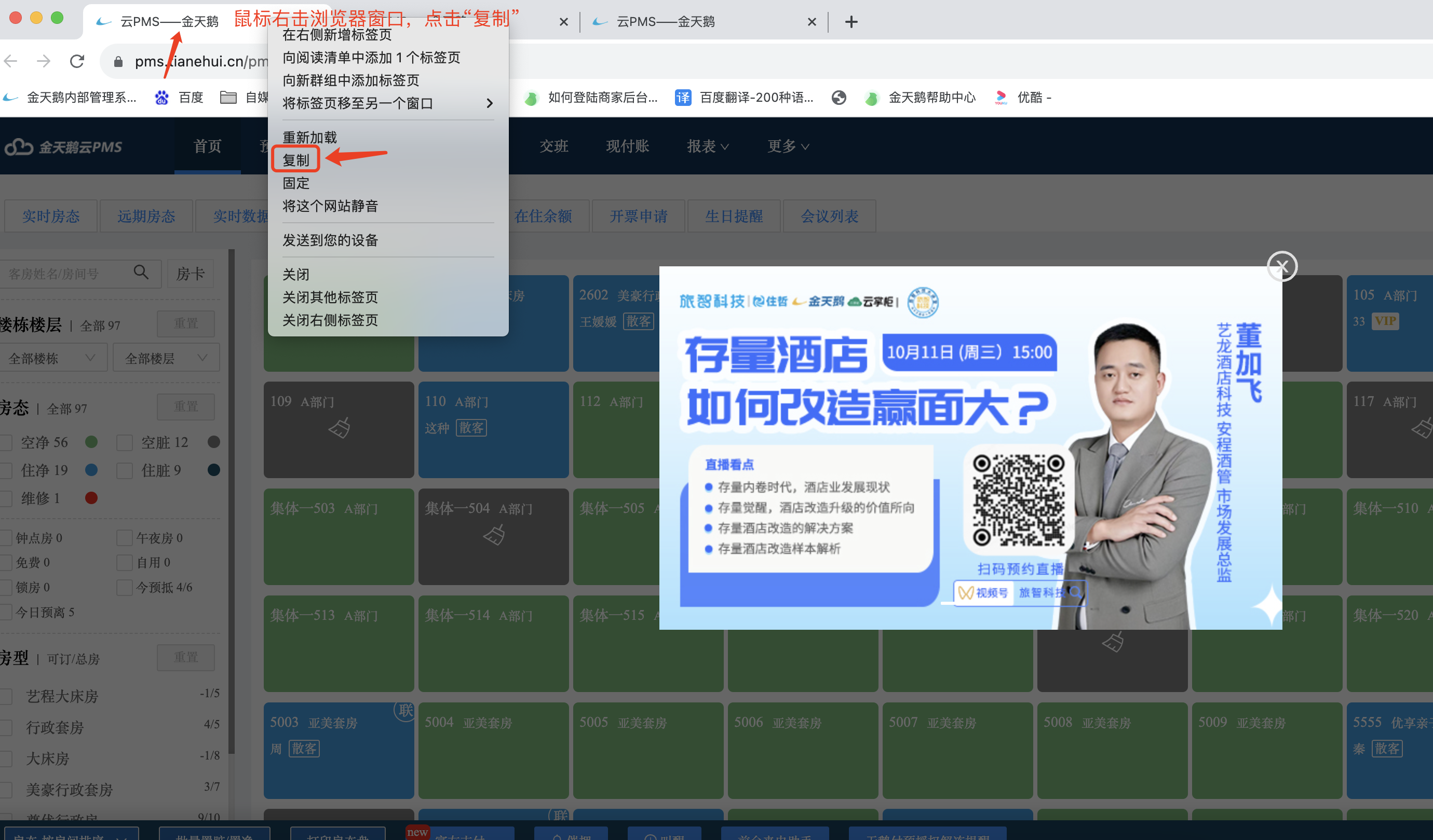Toggle the 行政套房 room type checkbox
Screen dimensions: 1433x840
pyautogui.click(x=6, y=727)
